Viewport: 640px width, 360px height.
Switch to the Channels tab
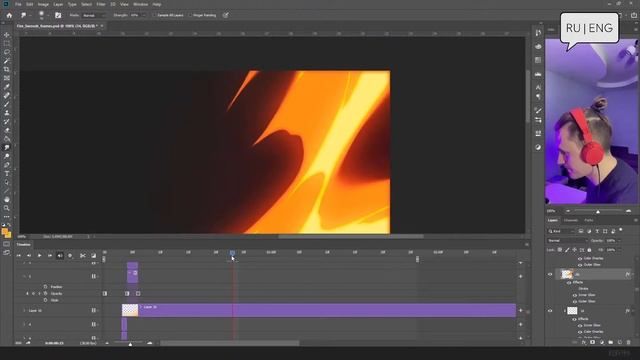pos(571,220)
